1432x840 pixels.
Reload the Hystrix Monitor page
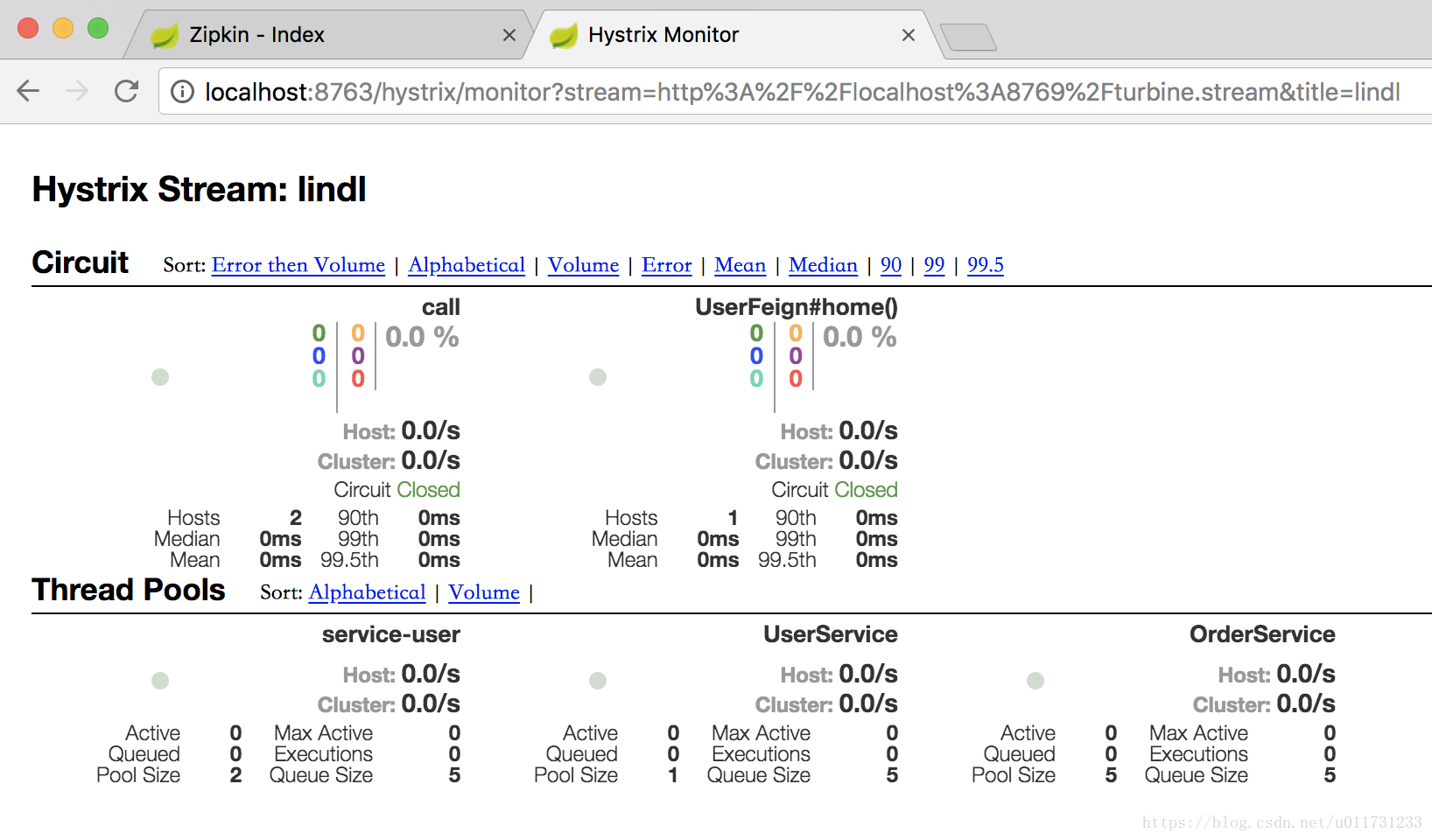(x=127, y=91)
